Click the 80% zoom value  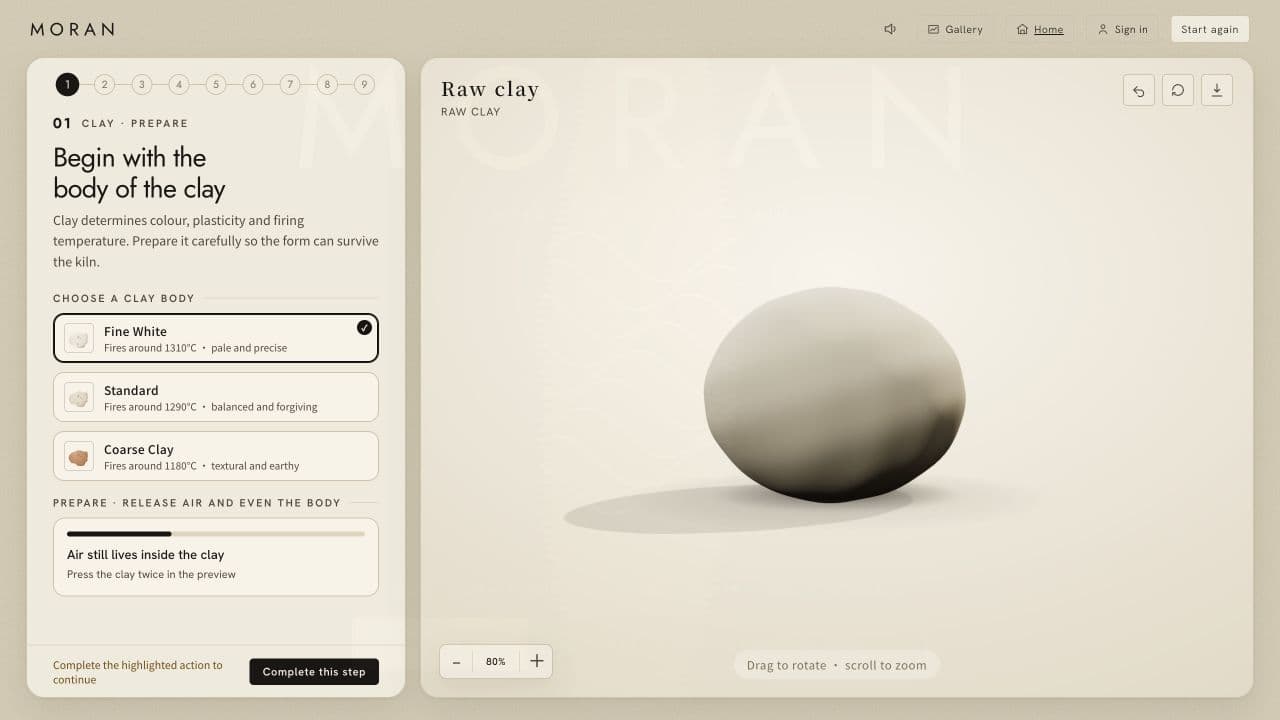click(x=496, y=661)
